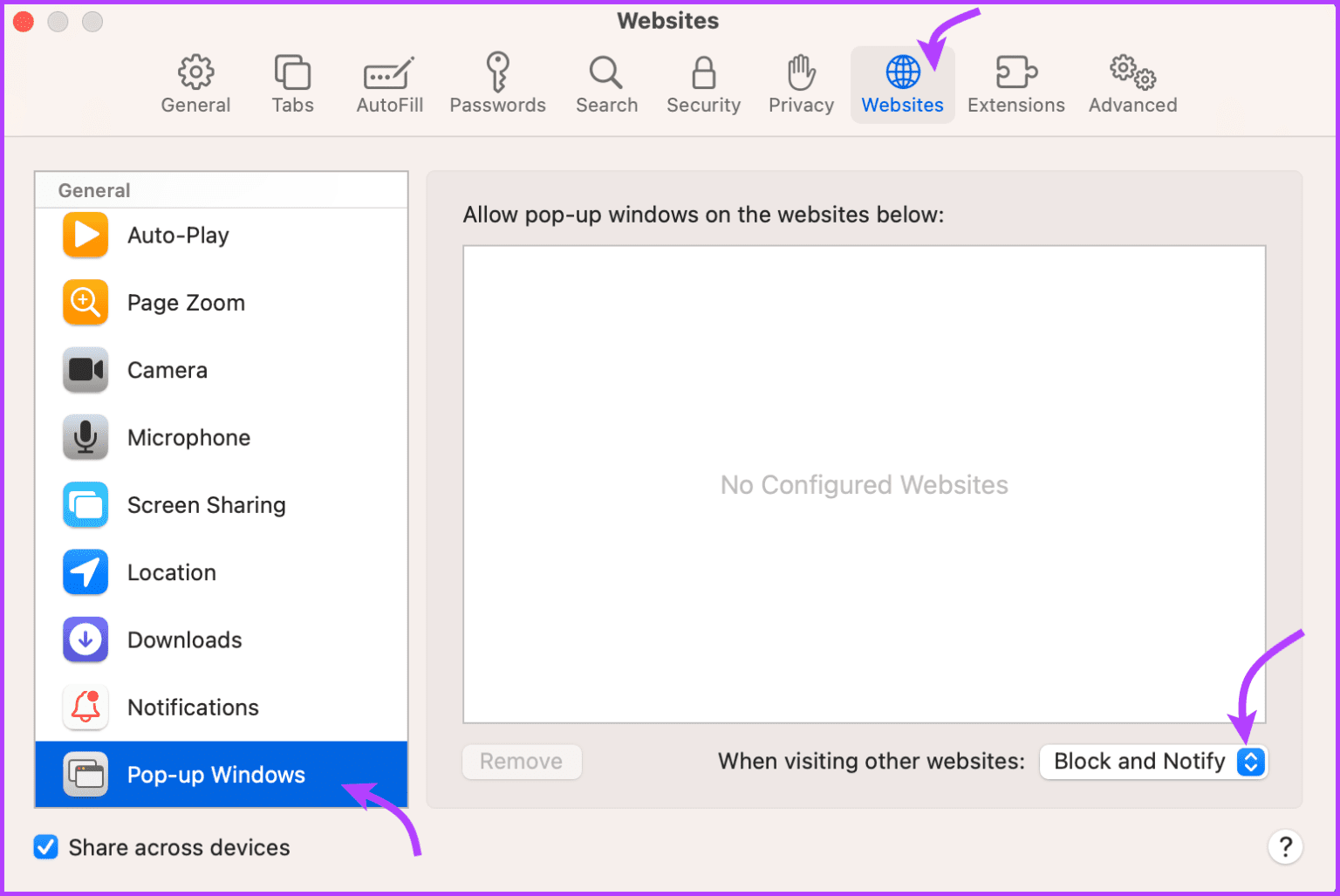The width and height of the screenshot is (1340, 896).
Task: Click the Remove button
Action: click(522, 761)
